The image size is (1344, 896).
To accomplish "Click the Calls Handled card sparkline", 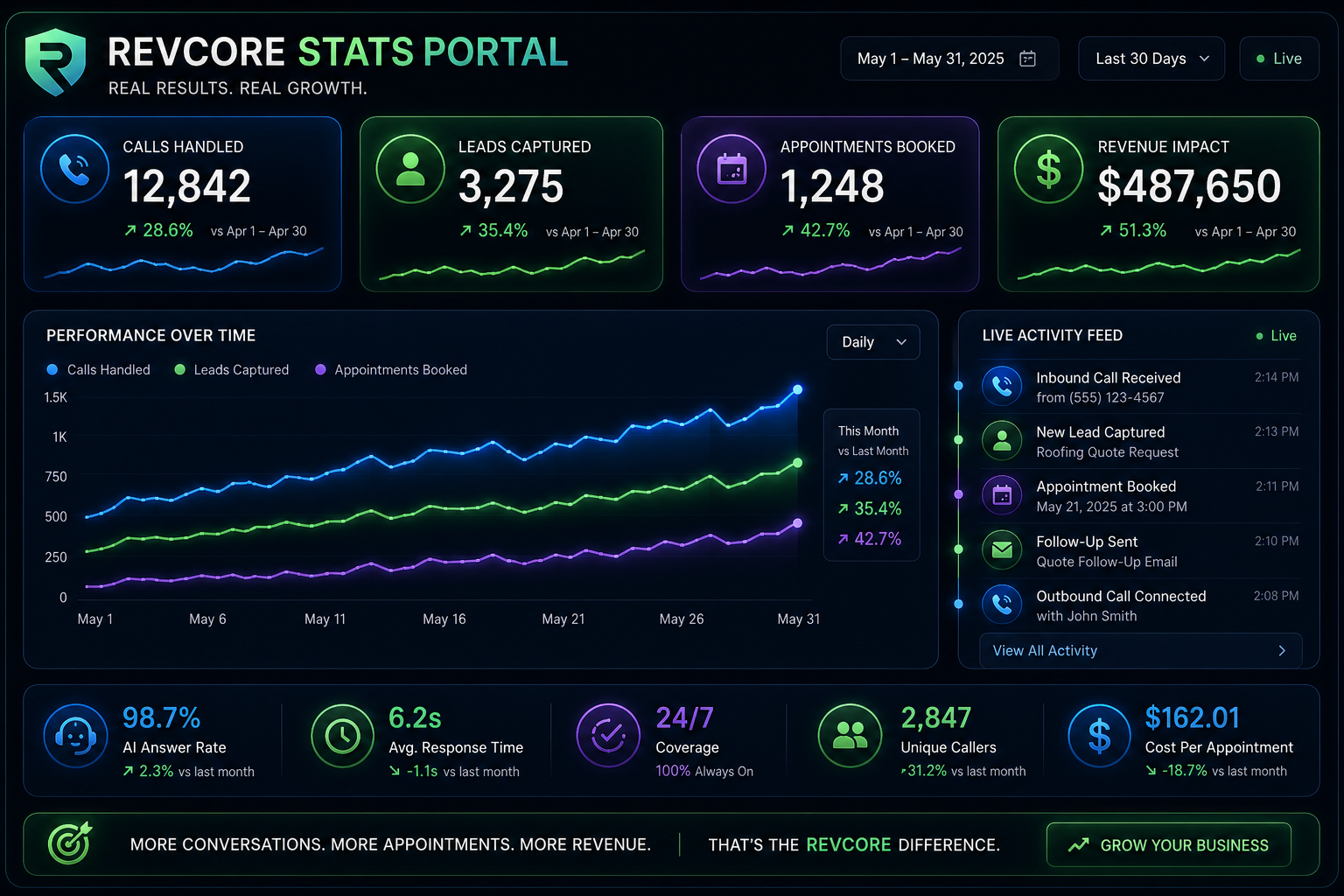I will tap(183, 262).
